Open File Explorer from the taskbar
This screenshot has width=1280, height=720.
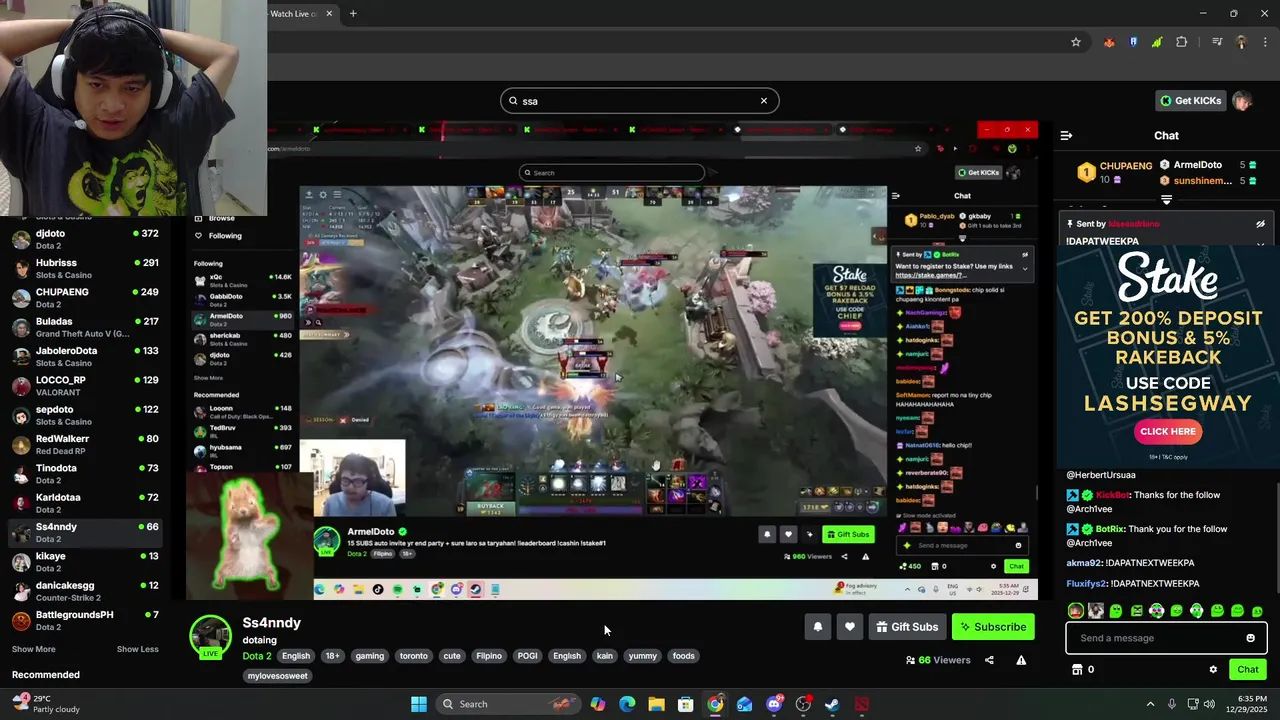[x=656, y=704]
